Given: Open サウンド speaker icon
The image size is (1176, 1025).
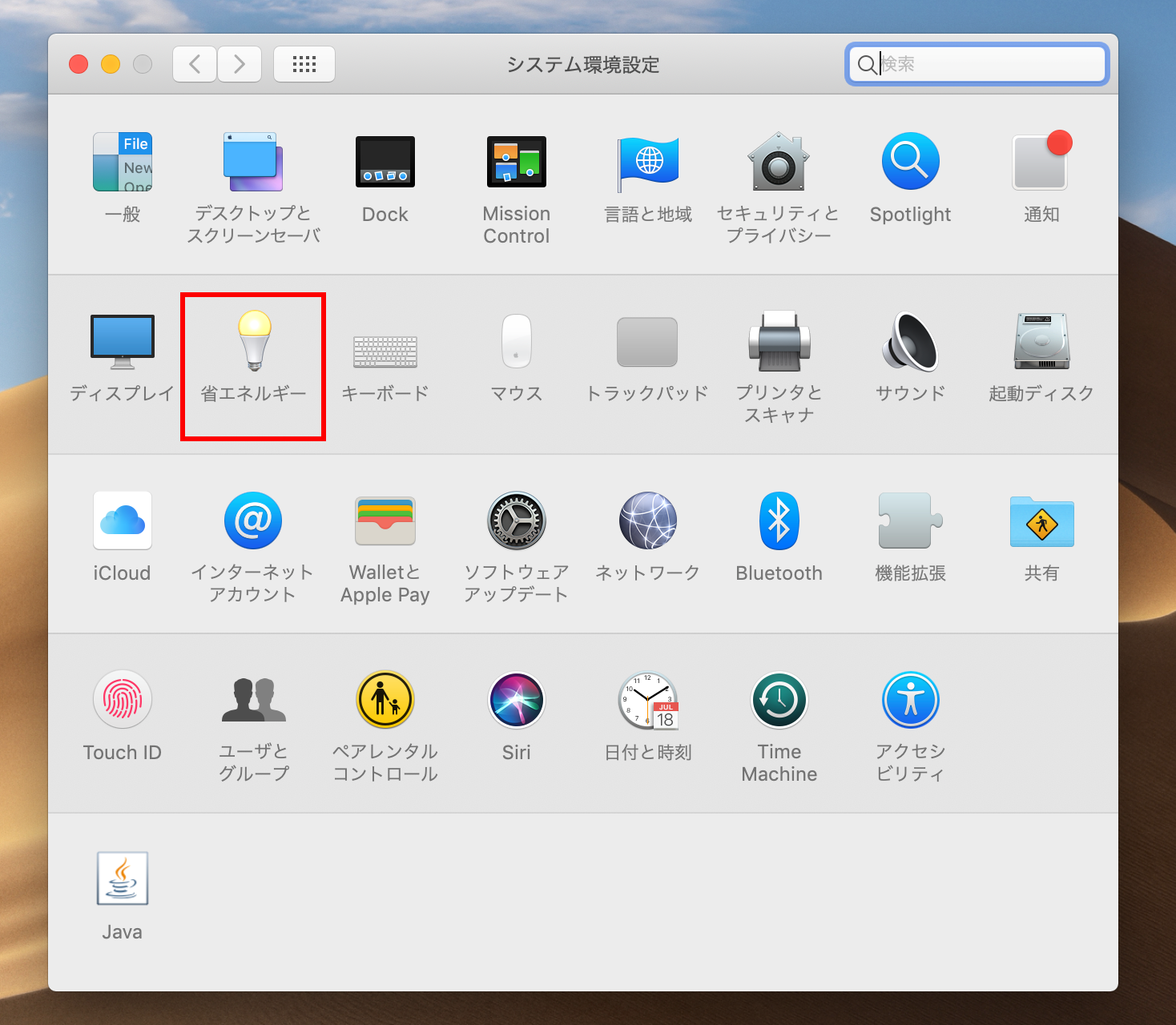Looking at the screenshot, I should pos(910,341).
